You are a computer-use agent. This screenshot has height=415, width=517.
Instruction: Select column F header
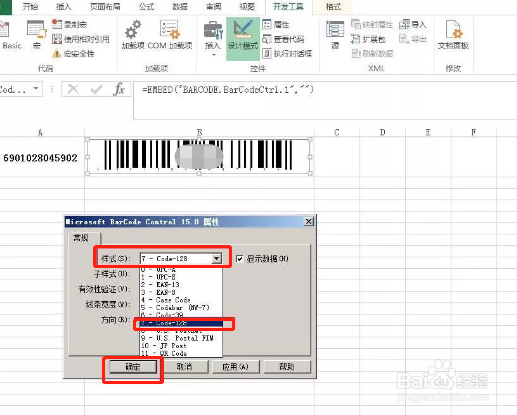[473, 132]
